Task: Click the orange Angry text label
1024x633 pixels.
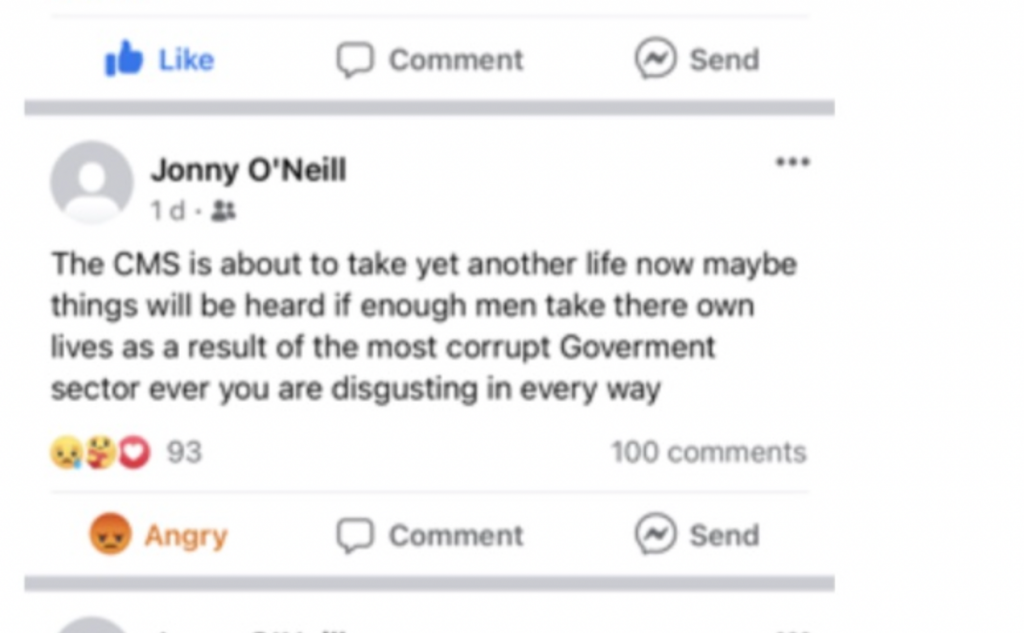Action: click(186, 536)
